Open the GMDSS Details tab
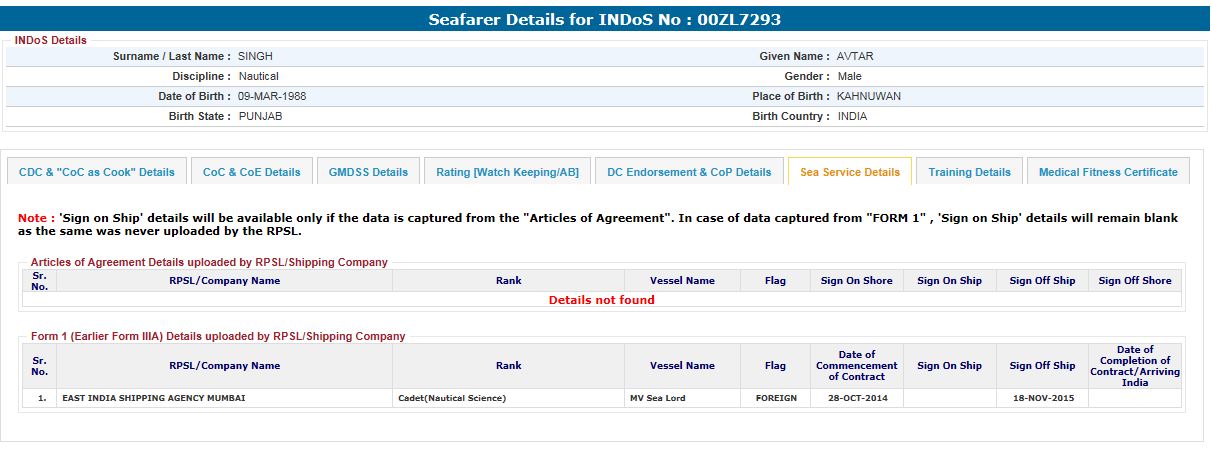Image resolution: width=1212 pixels, height=454 pixels. click(368, 172)
